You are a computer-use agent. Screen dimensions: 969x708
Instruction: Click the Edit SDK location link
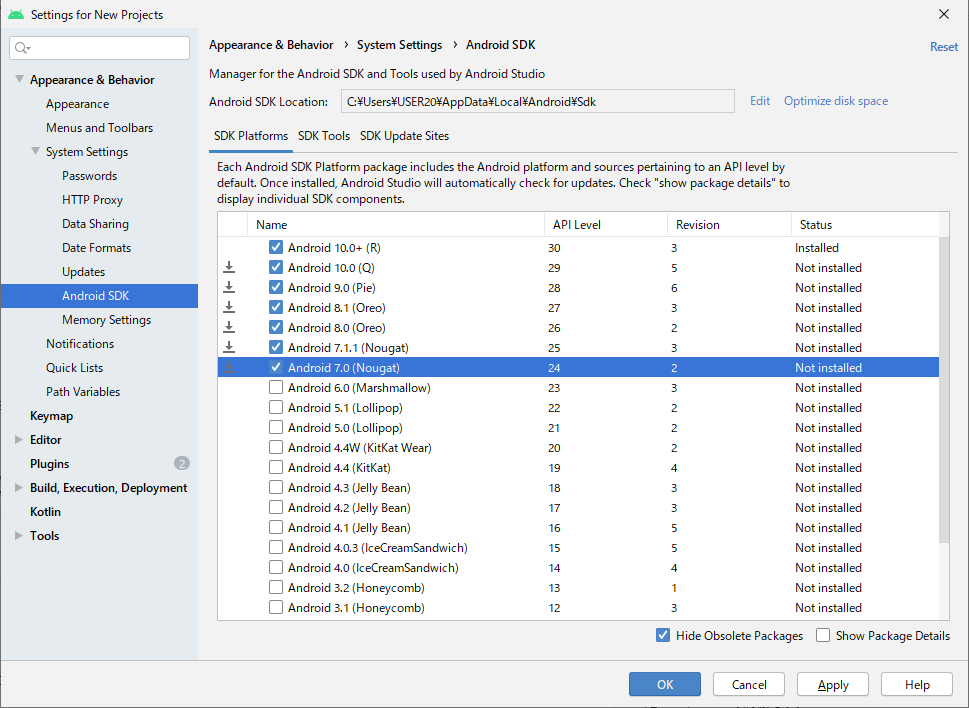click(760, 101)
